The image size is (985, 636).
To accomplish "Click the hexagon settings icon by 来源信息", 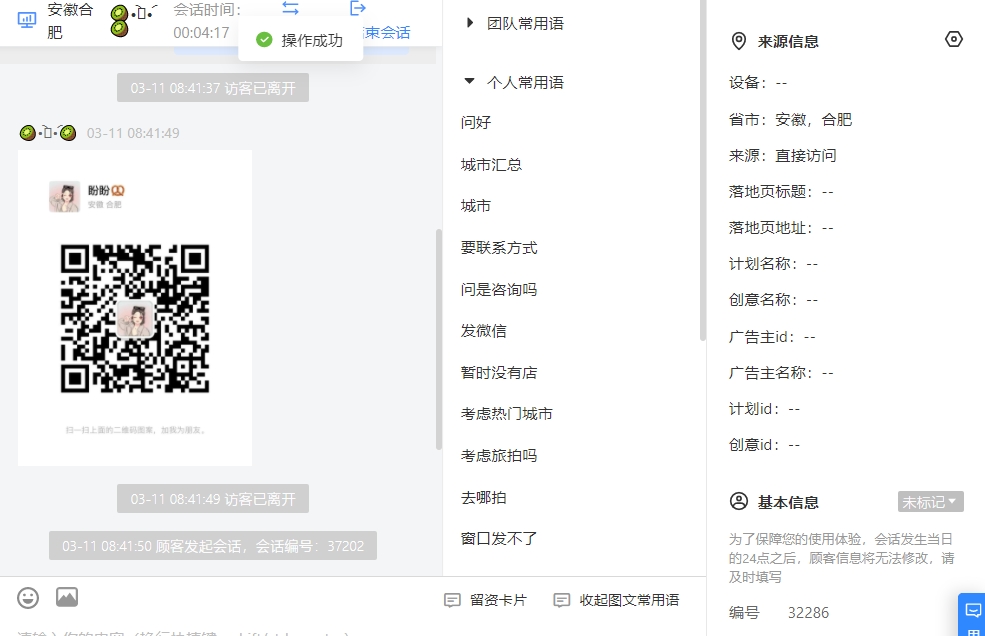I will pyautogui.click(x=954, y=40).
